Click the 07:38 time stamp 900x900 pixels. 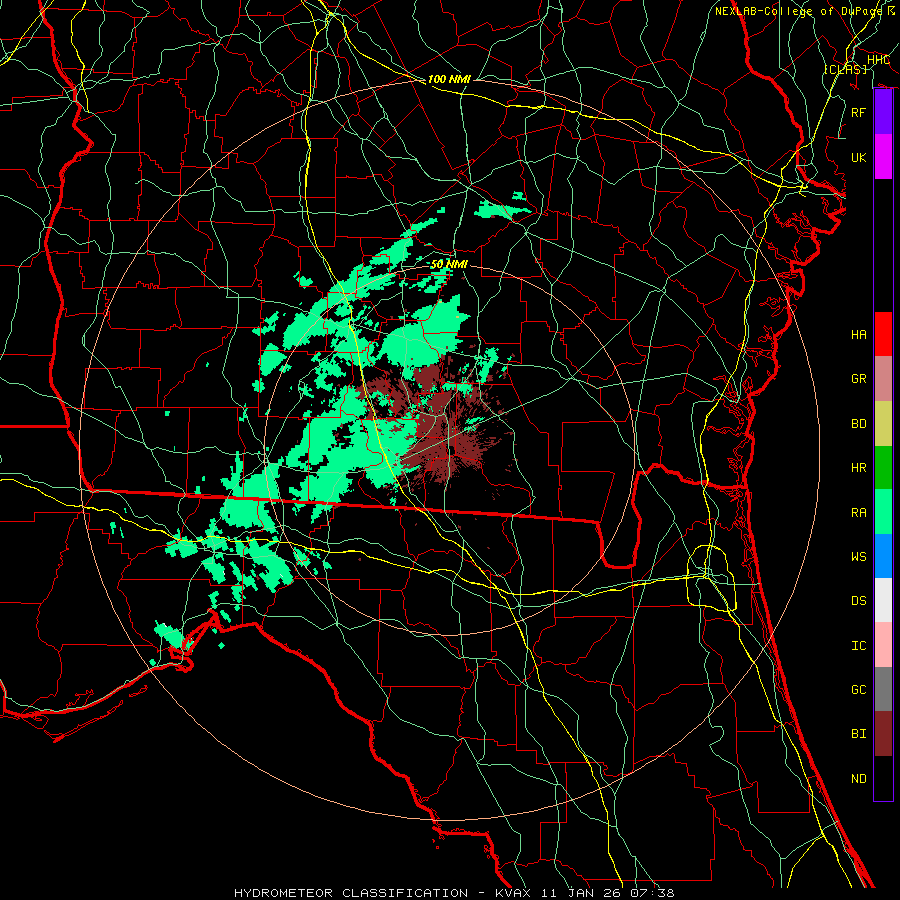[652, 893]
